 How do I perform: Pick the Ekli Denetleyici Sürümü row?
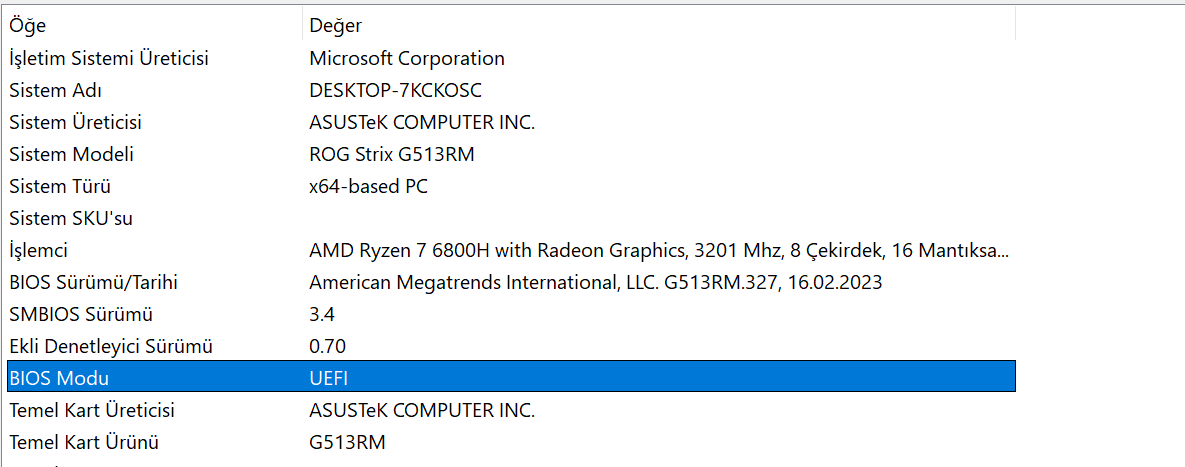pyautogui.click(x=111, y=346)
